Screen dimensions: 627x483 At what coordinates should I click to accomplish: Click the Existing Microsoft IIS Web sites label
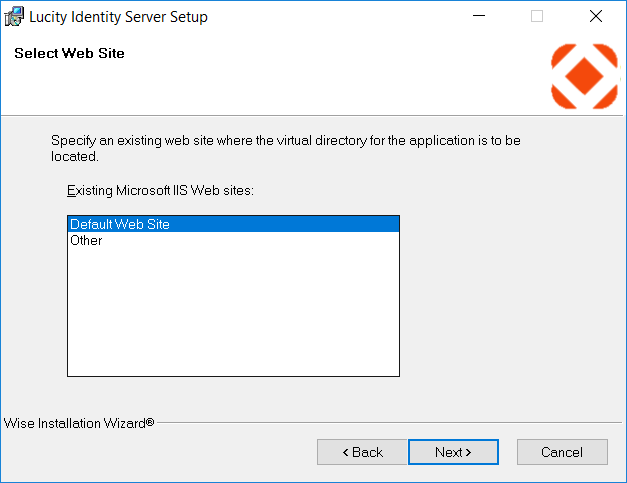coord(160,190)
